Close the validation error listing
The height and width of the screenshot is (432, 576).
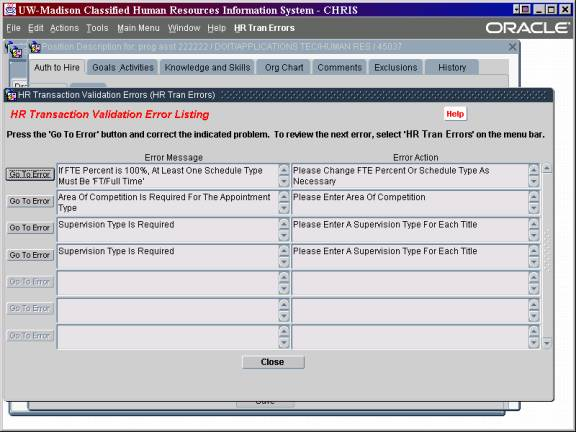(x=273, y=362)
